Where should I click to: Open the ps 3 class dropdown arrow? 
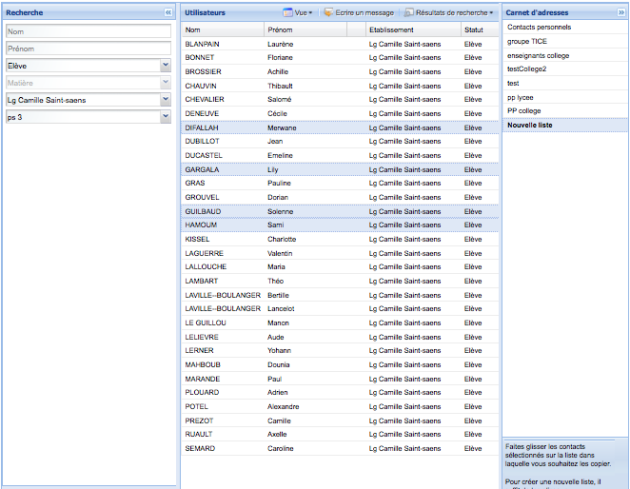pos(166,117)
